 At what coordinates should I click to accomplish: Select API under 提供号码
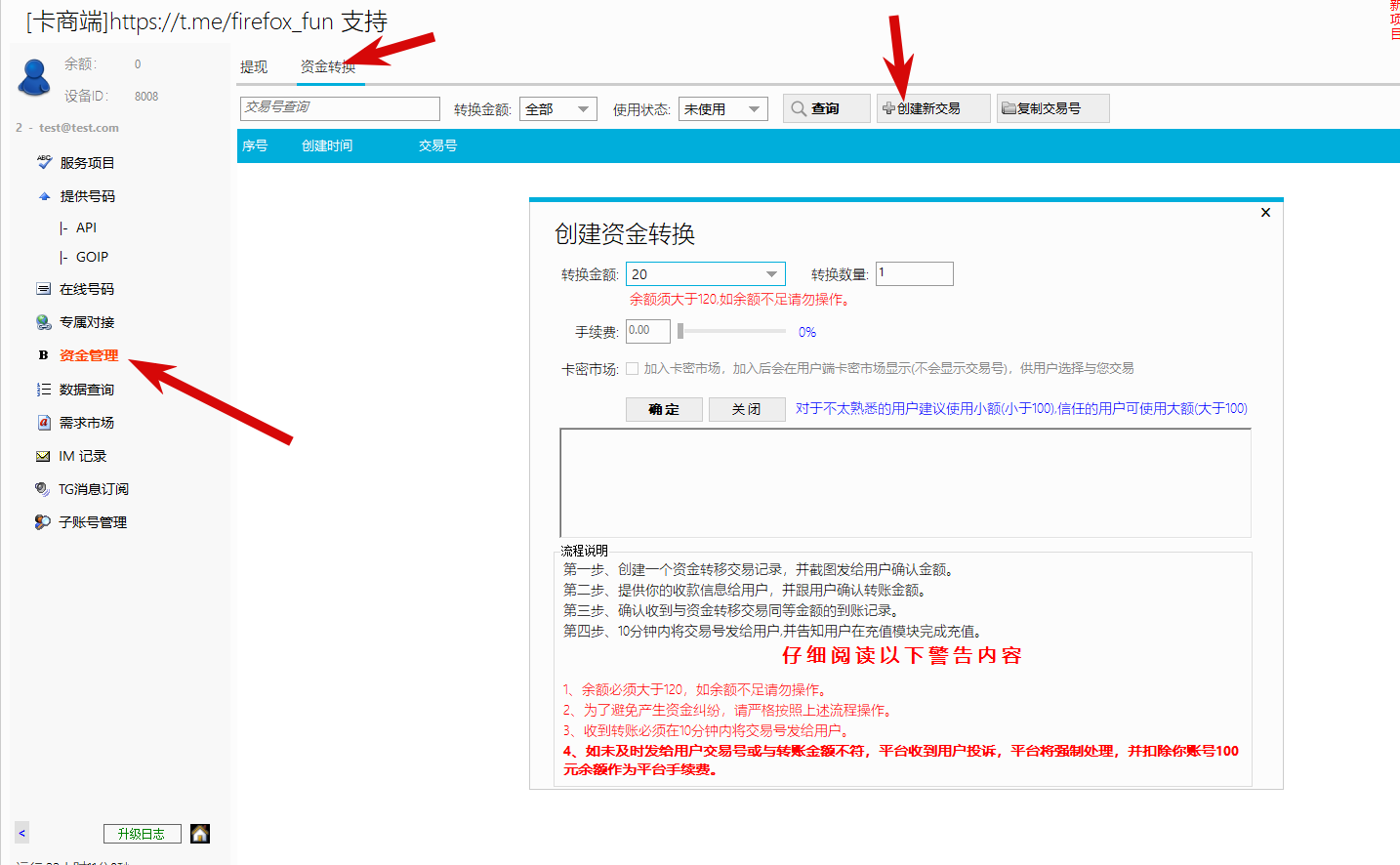click(x=86, y=227)
